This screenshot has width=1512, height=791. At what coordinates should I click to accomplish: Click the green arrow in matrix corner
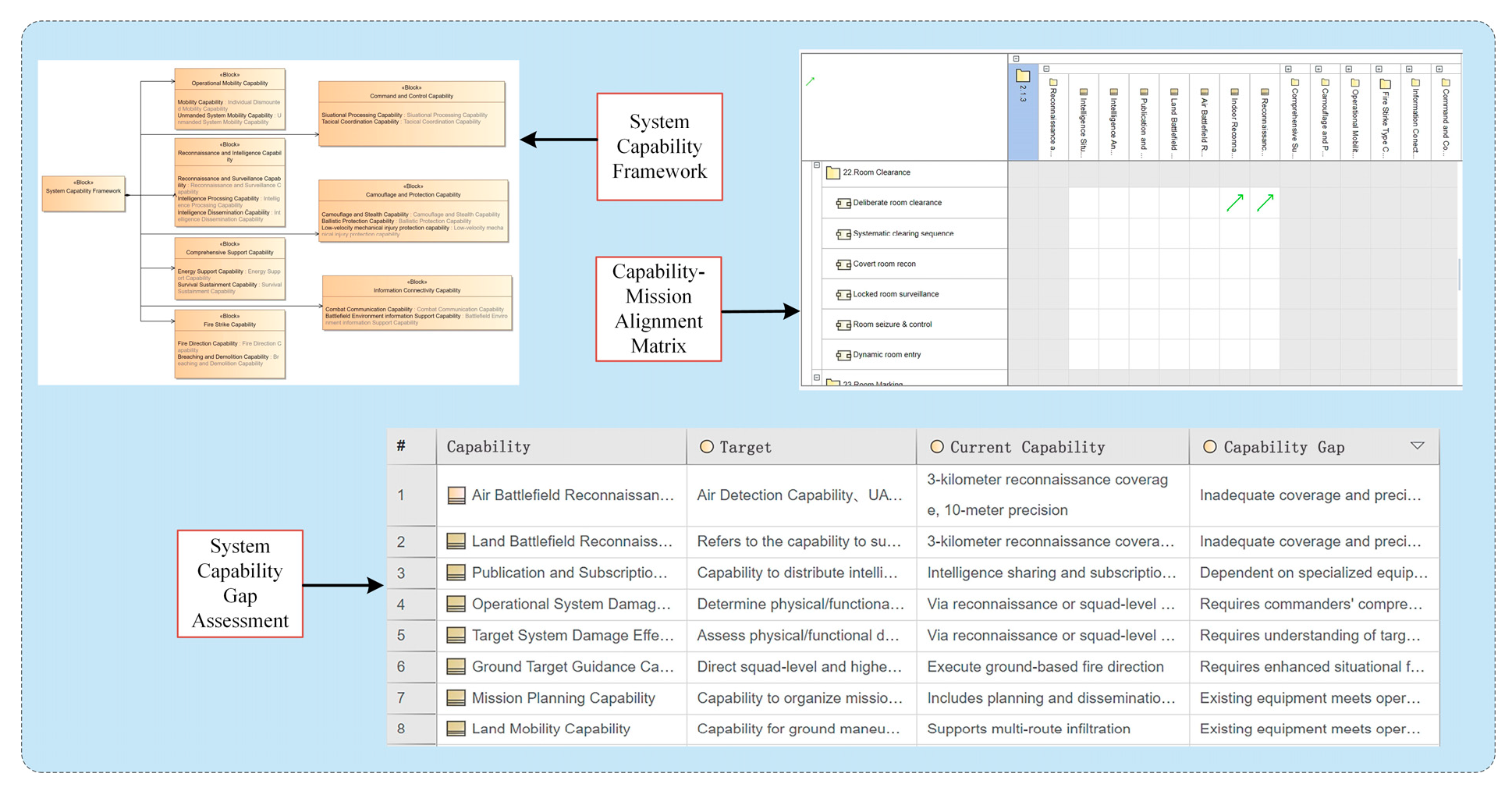811,81
